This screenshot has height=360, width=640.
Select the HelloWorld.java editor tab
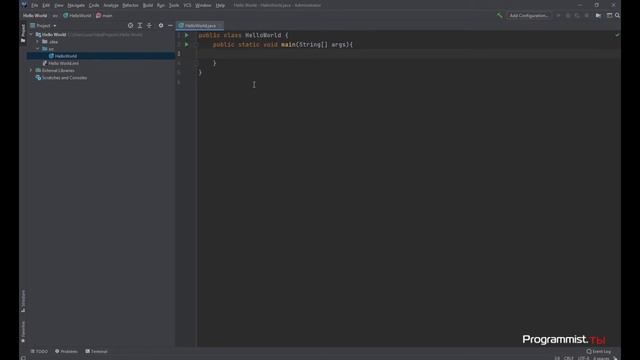[200, 26]
